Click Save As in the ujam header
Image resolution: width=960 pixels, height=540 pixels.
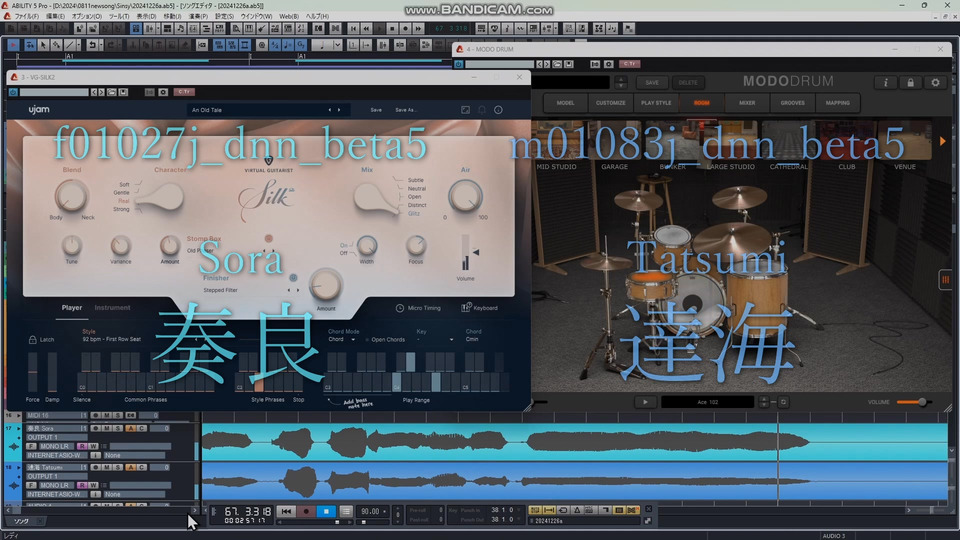click(405, 110)
